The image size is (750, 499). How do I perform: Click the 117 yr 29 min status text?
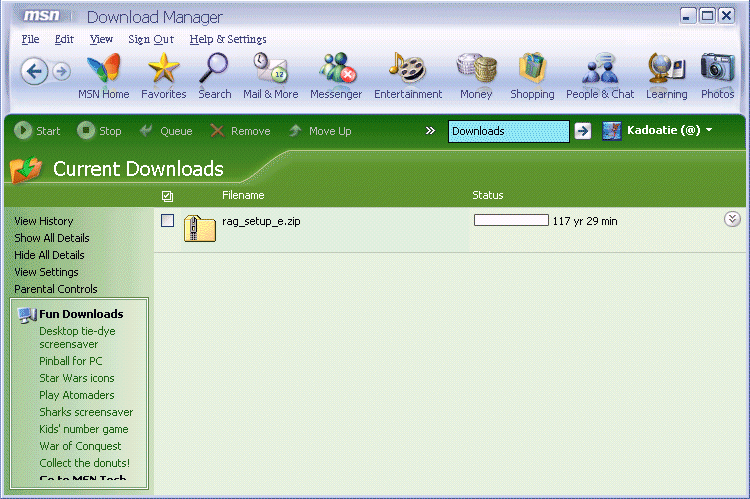585,221
